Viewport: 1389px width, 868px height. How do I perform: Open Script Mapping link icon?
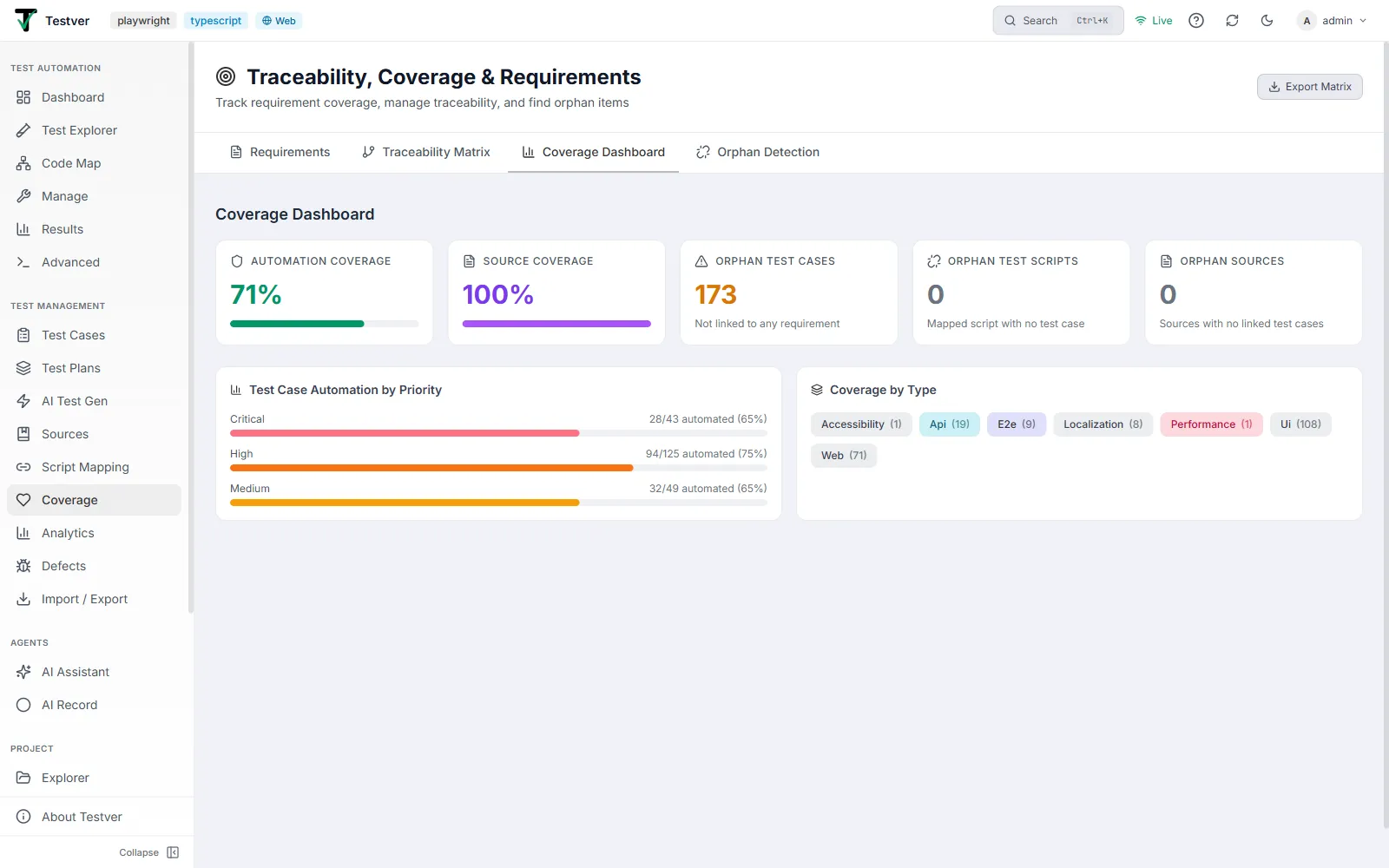(x=23, y=467)
